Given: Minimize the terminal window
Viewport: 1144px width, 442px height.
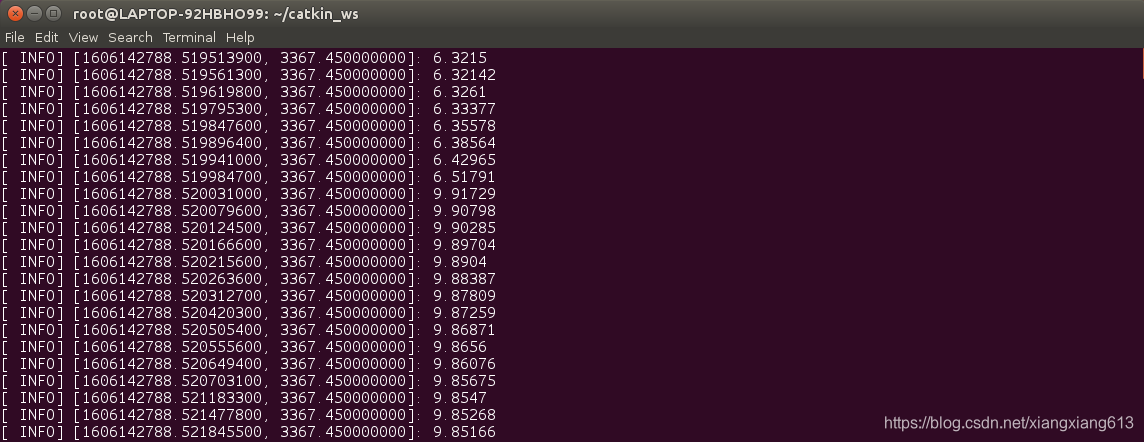Looking at the screenshot, I should coord(34,13).
